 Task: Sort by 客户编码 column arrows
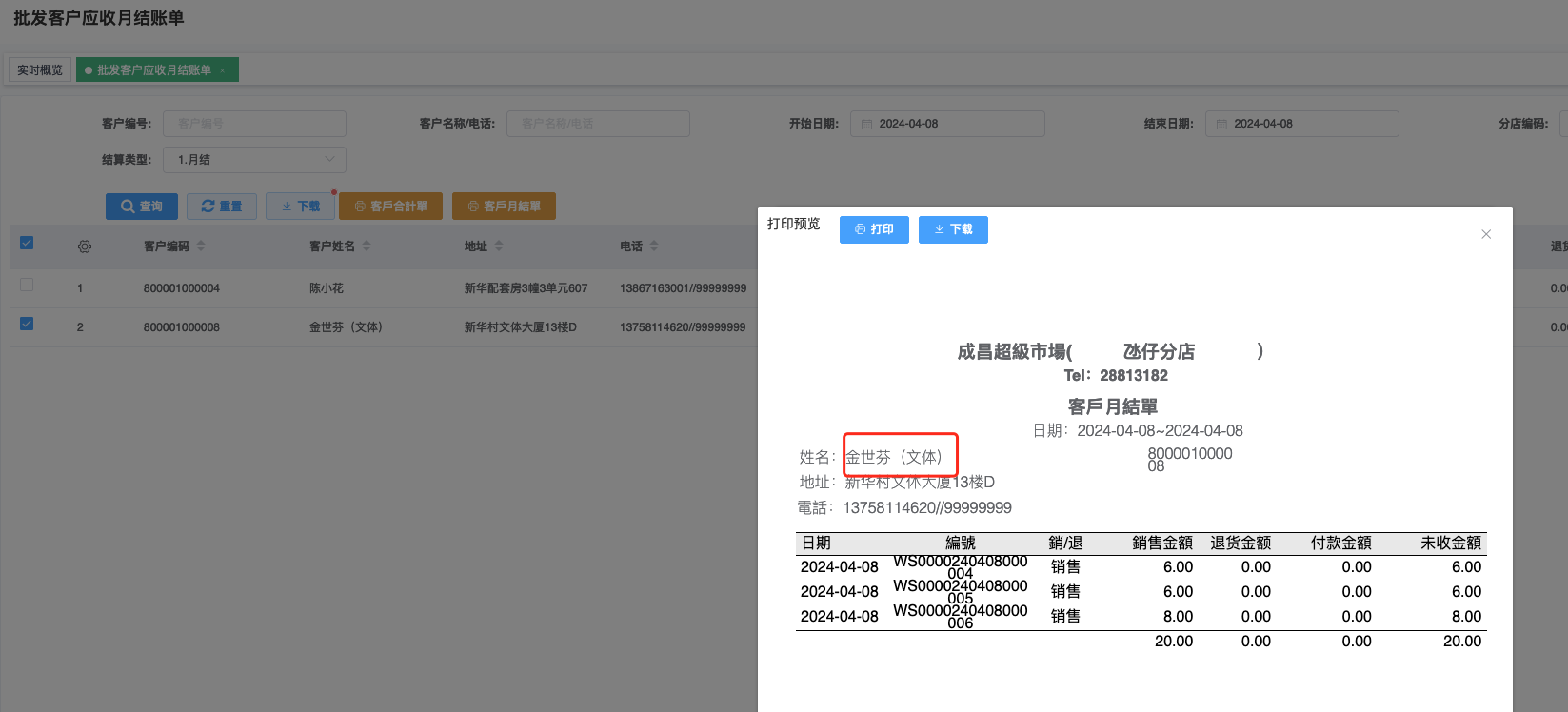(x=201, y=247)
